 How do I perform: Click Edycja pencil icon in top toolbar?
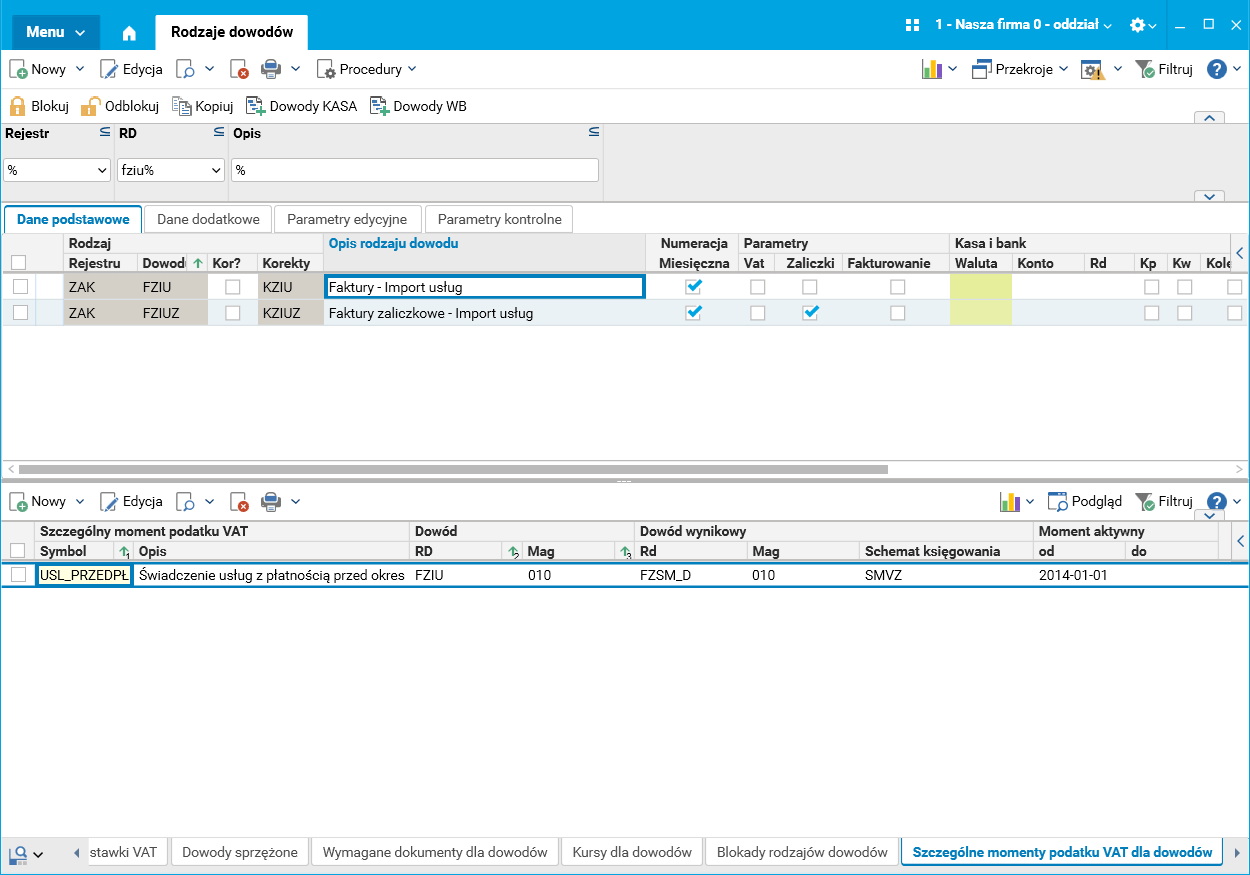pos(109,69)
